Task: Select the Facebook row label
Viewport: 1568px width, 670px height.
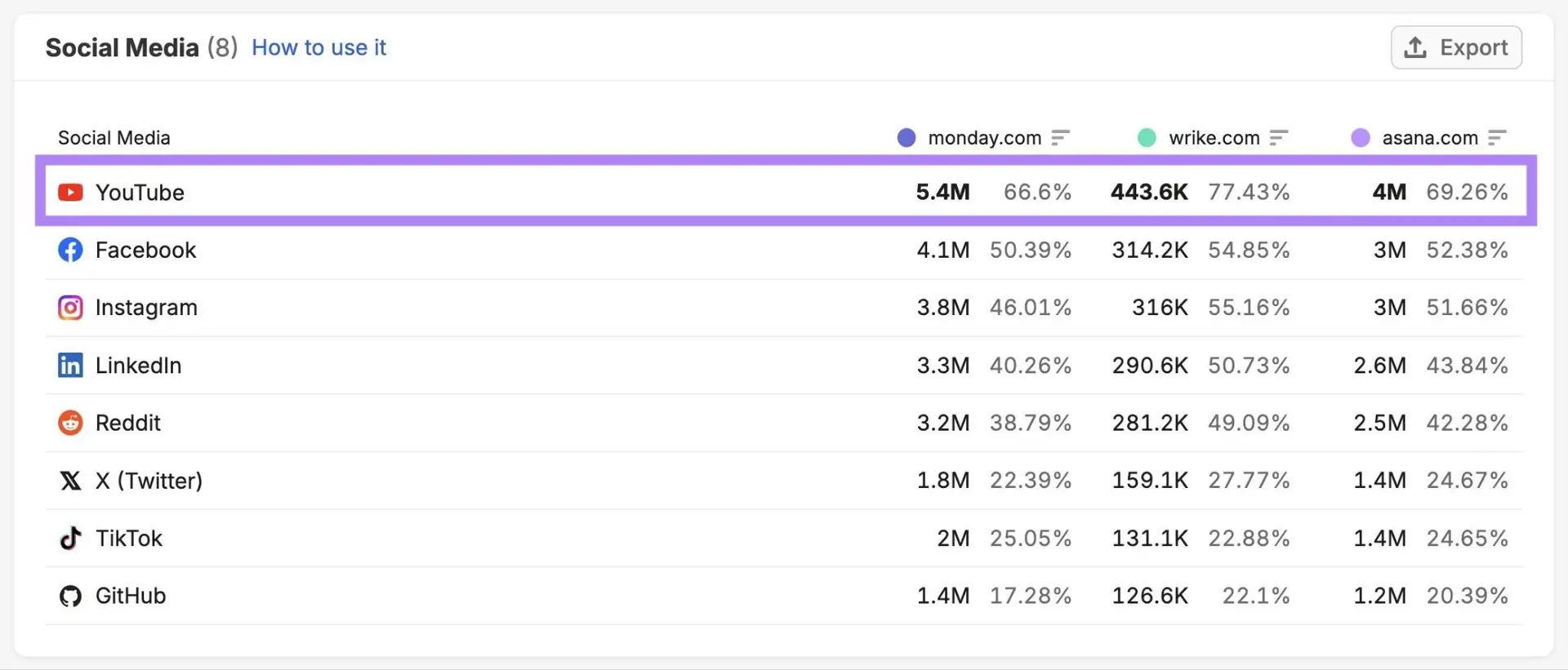Action: [x=145, y=250]
